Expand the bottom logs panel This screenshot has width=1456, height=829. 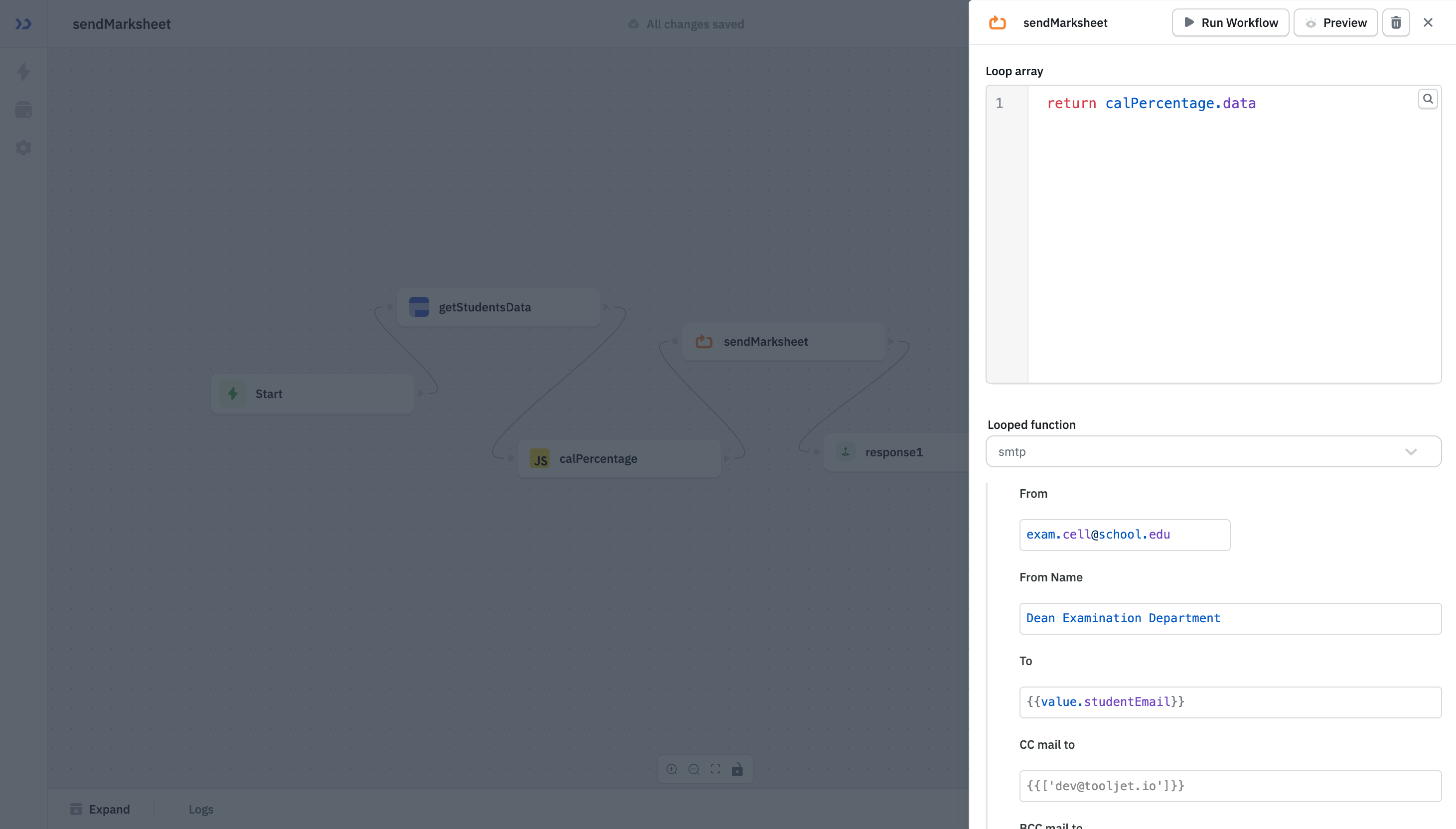point(100,809)
